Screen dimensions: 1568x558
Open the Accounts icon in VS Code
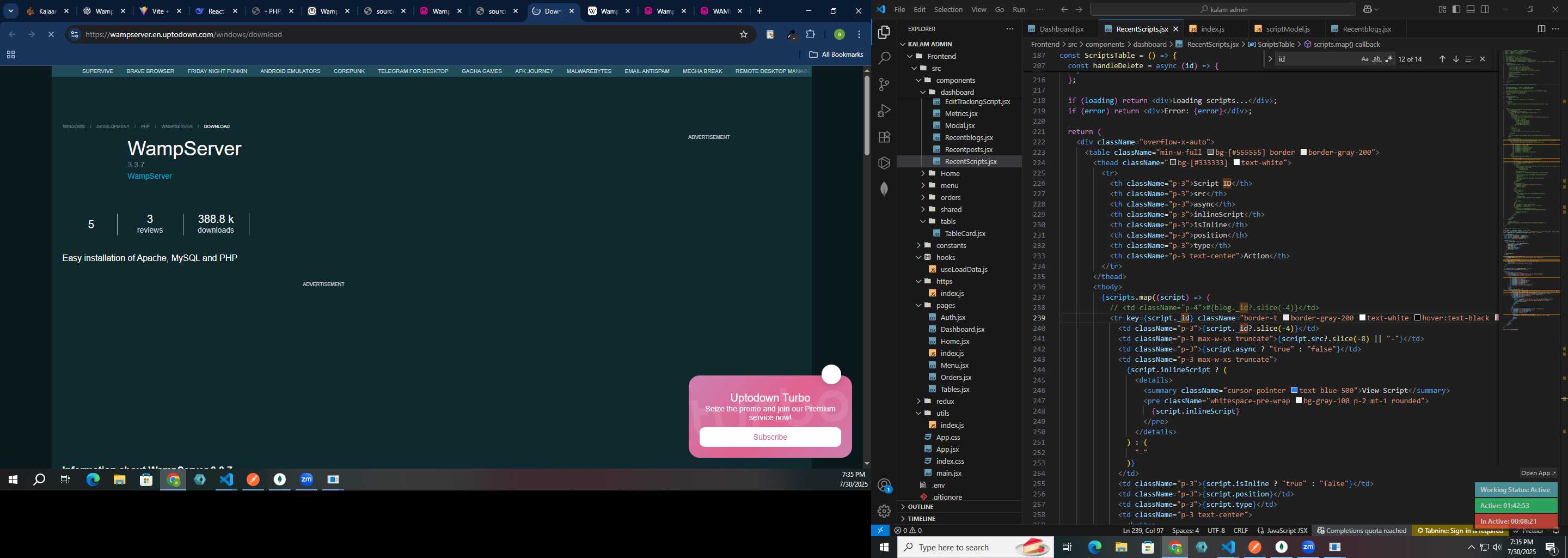(x=884, y=486)
